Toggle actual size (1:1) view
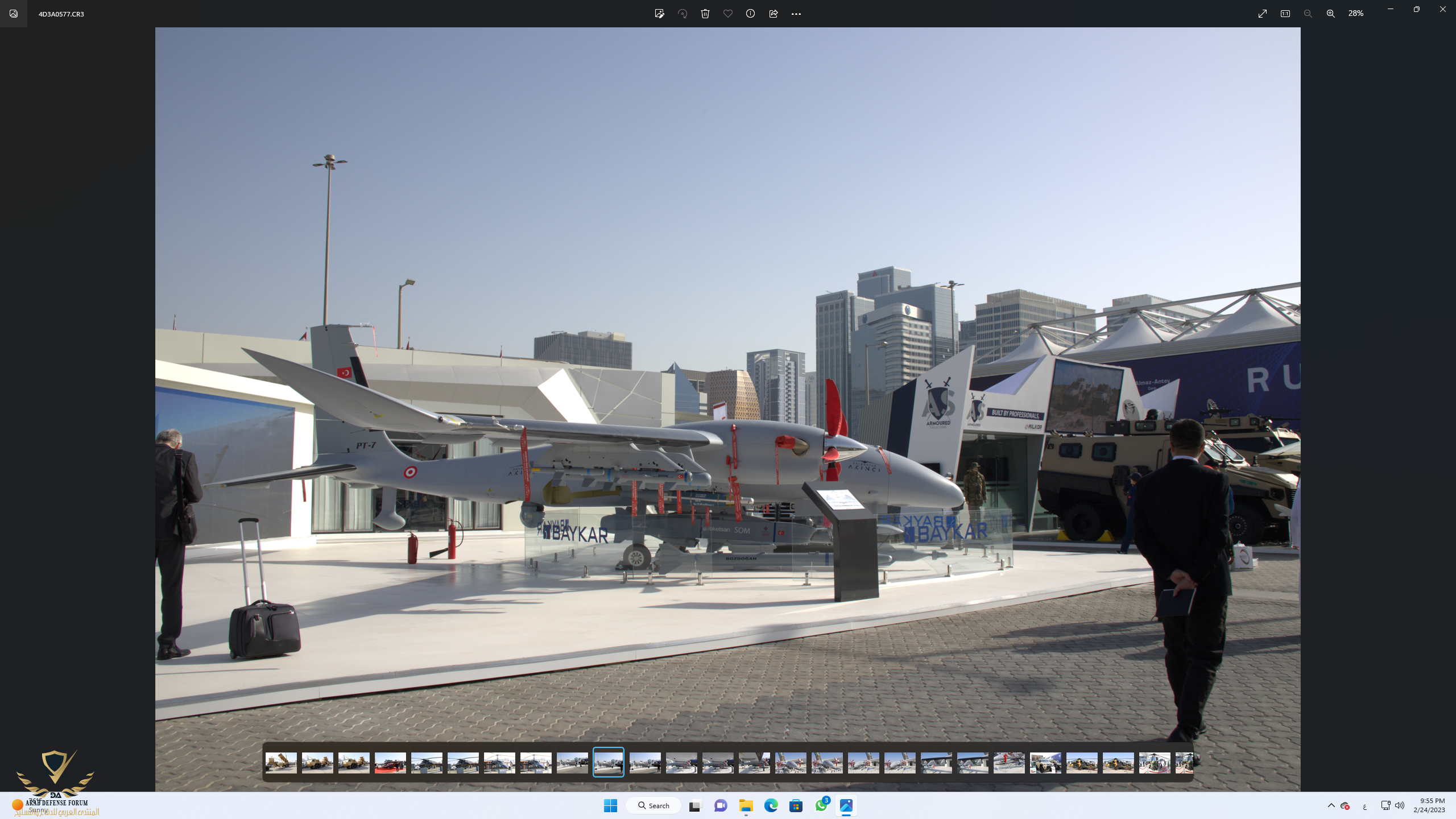 [x=1285, y=14]
